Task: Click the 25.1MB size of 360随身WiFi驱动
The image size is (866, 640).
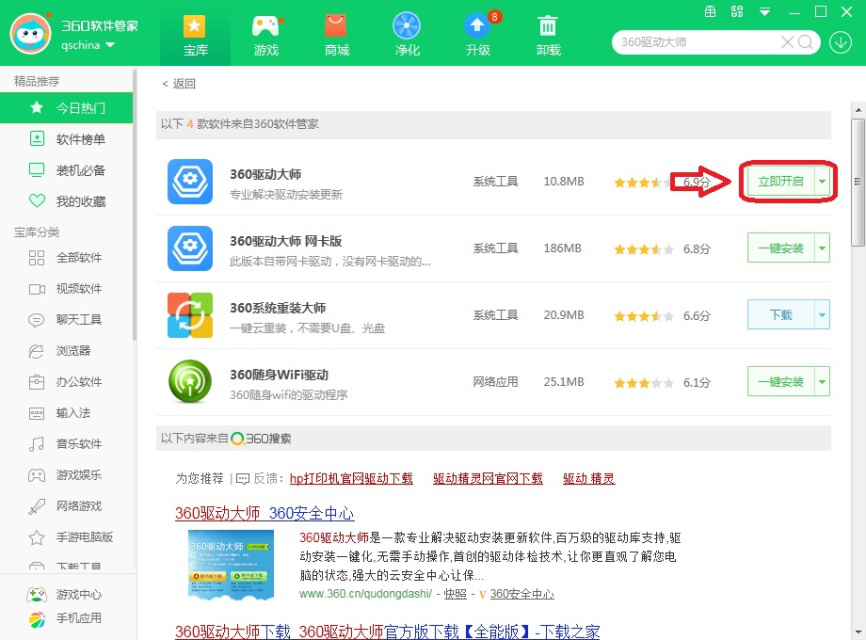Action: pos(563,382)
